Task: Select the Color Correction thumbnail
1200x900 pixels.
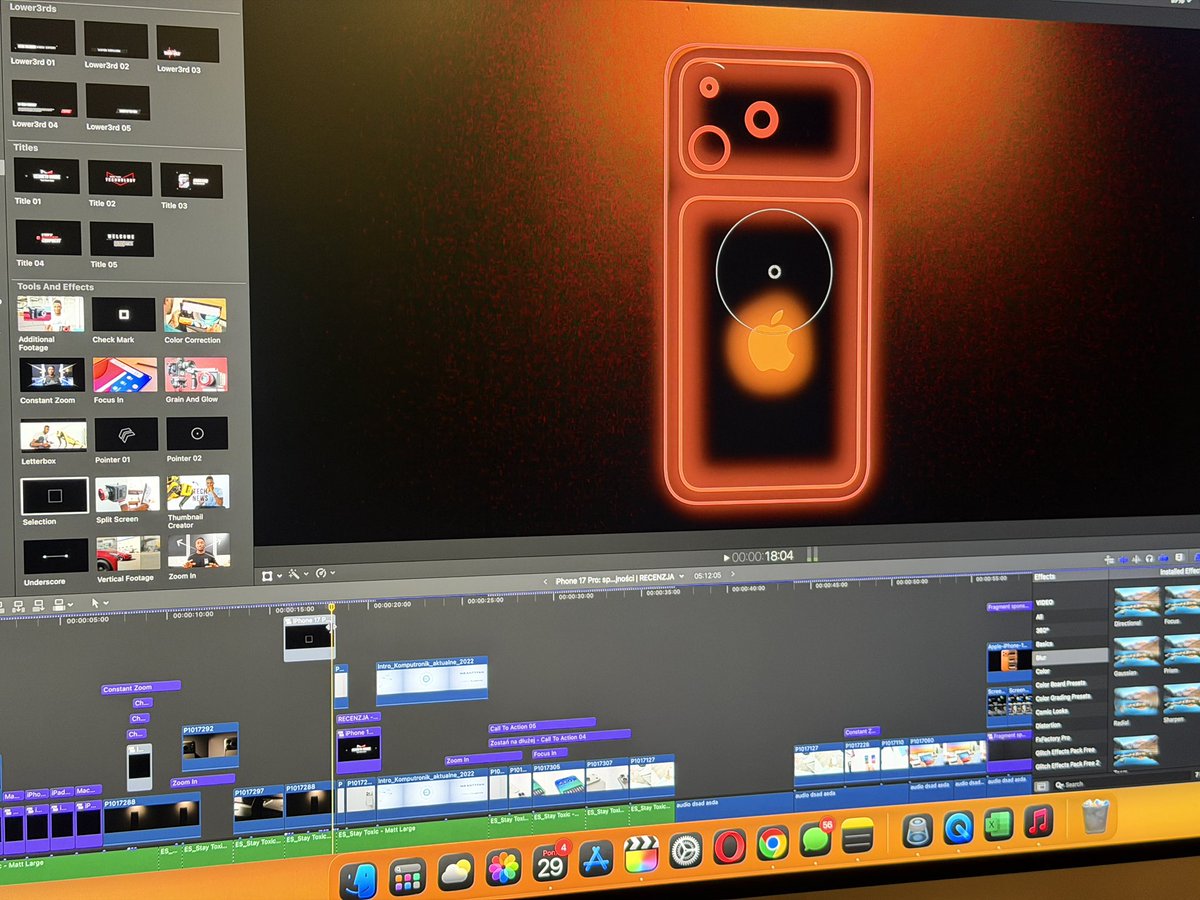Action: (x=195, y=315)
